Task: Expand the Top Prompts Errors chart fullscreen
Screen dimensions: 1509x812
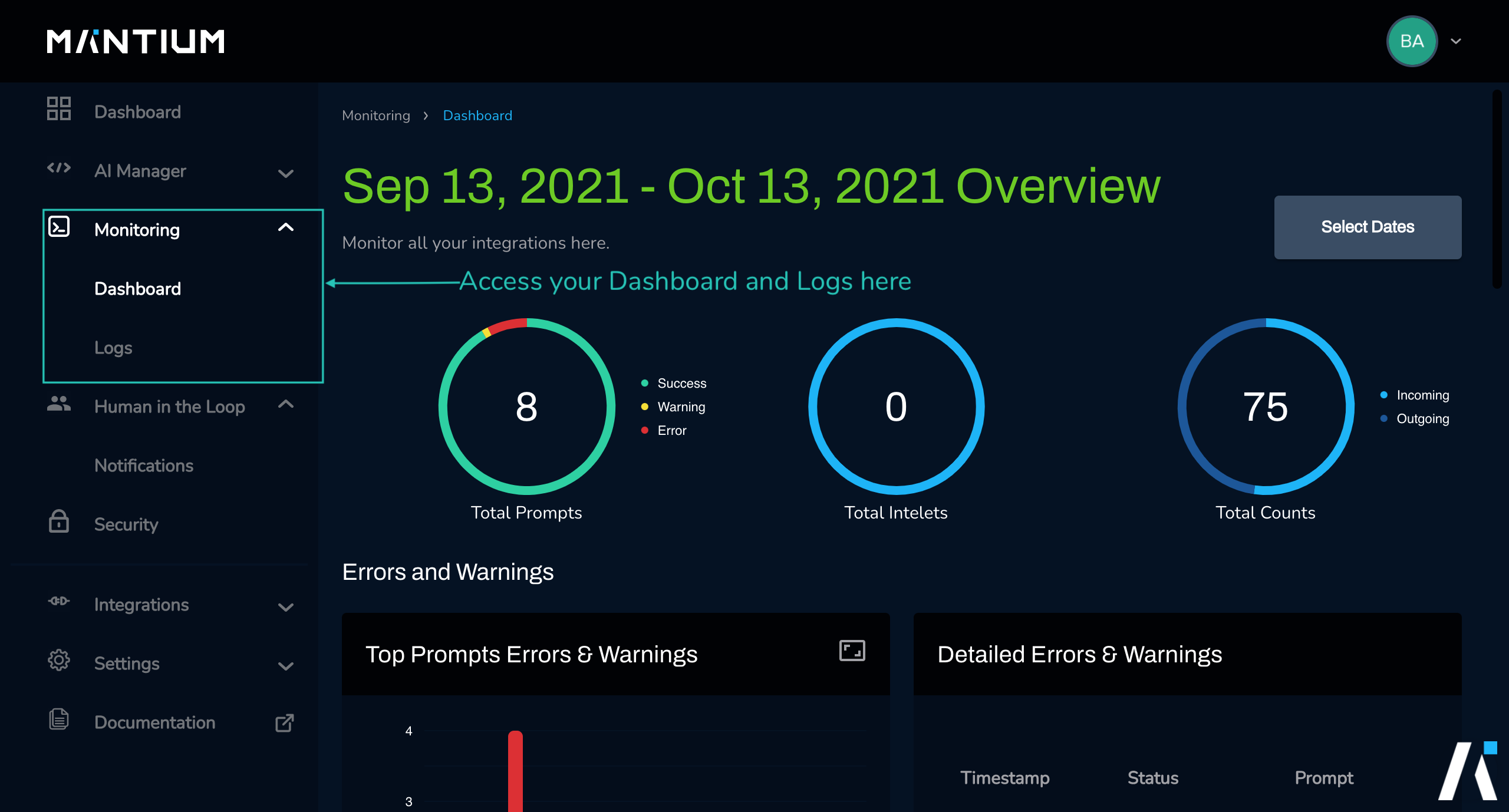Action: (852, 651)
